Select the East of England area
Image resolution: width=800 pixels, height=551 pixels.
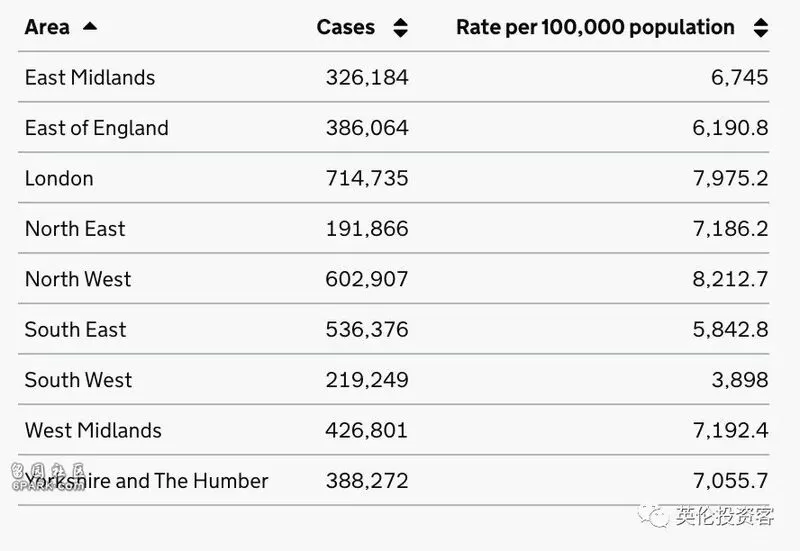(x=96, y=128)
